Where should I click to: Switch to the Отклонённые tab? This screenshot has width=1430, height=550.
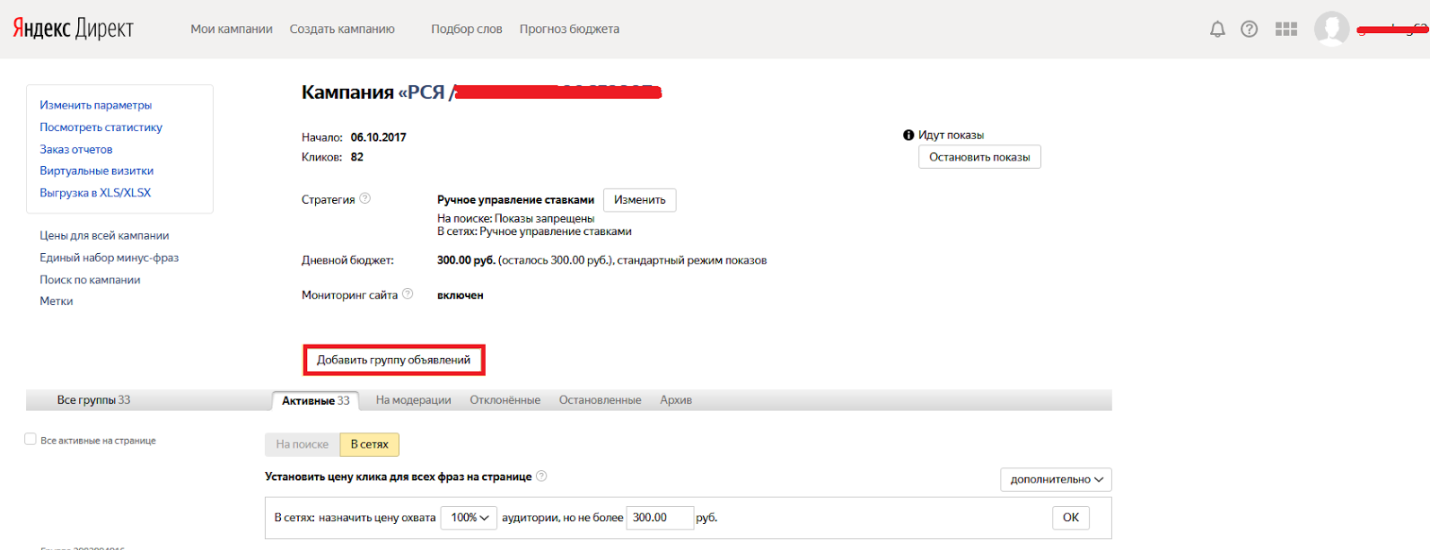click(x=505, y=400)
